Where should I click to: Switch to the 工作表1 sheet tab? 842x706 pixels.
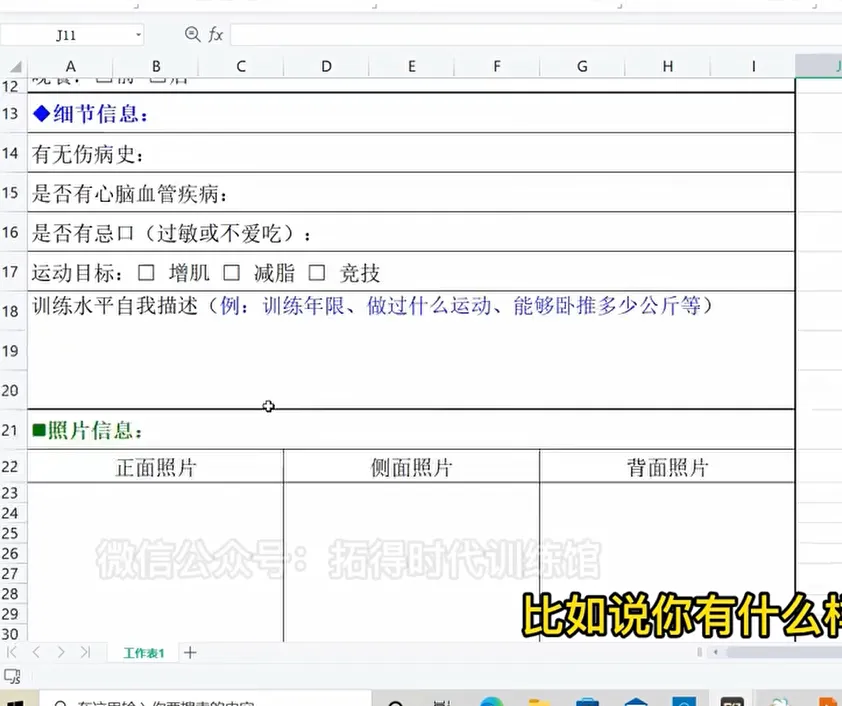[143, 653]
